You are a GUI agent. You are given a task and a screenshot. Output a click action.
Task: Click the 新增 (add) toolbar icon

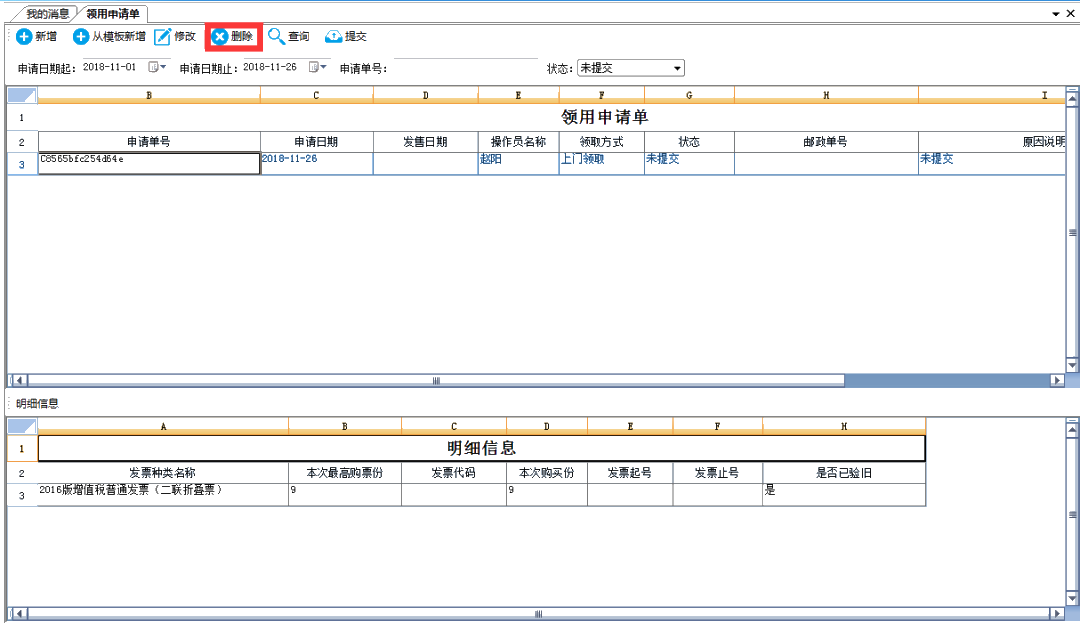coord(24,36)
